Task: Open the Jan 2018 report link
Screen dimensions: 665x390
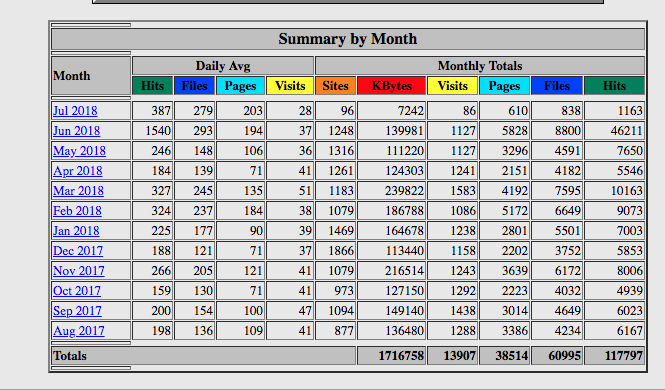Action: (76, 231)
